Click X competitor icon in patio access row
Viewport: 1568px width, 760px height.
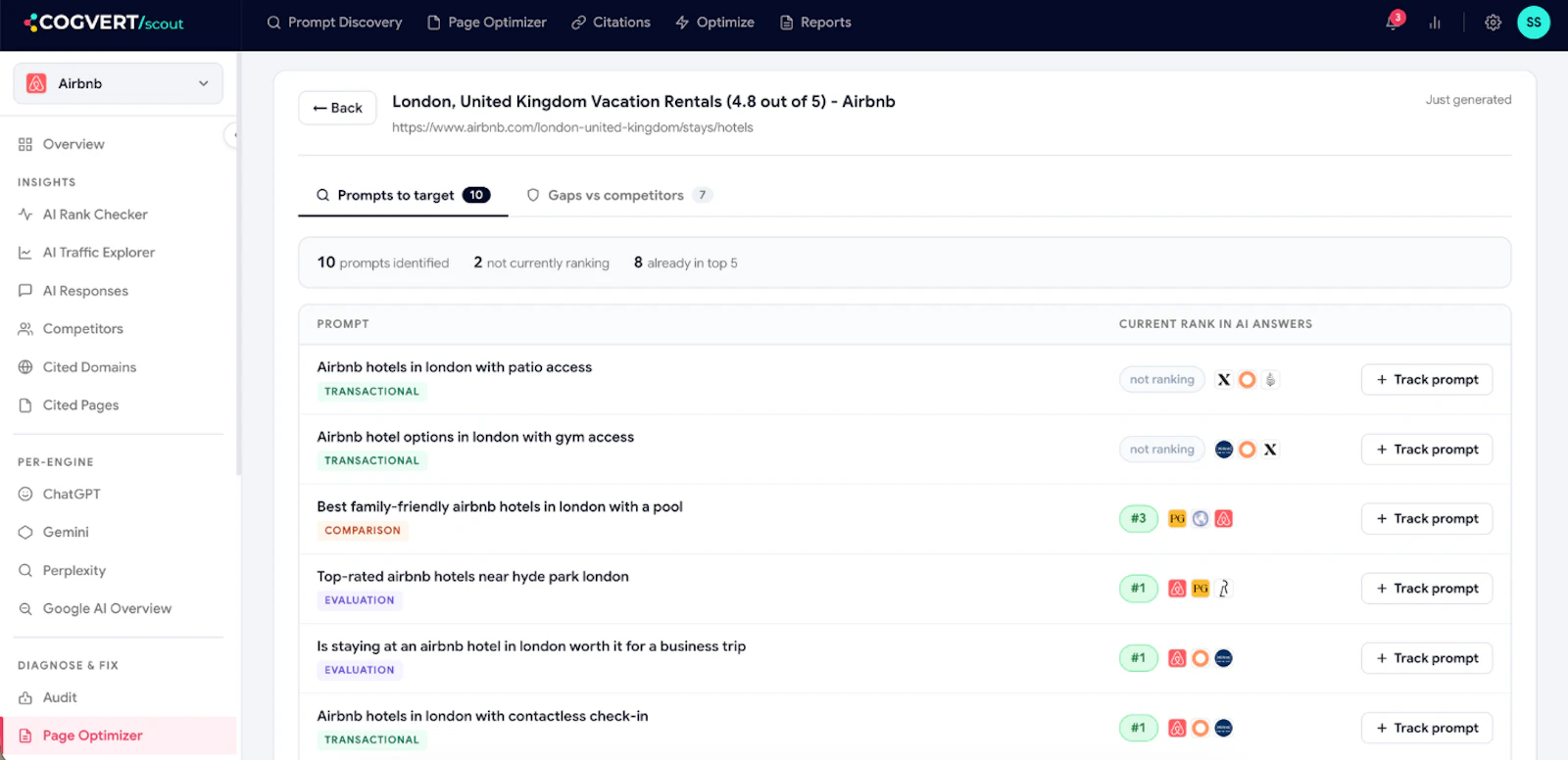pos(1224,380)
